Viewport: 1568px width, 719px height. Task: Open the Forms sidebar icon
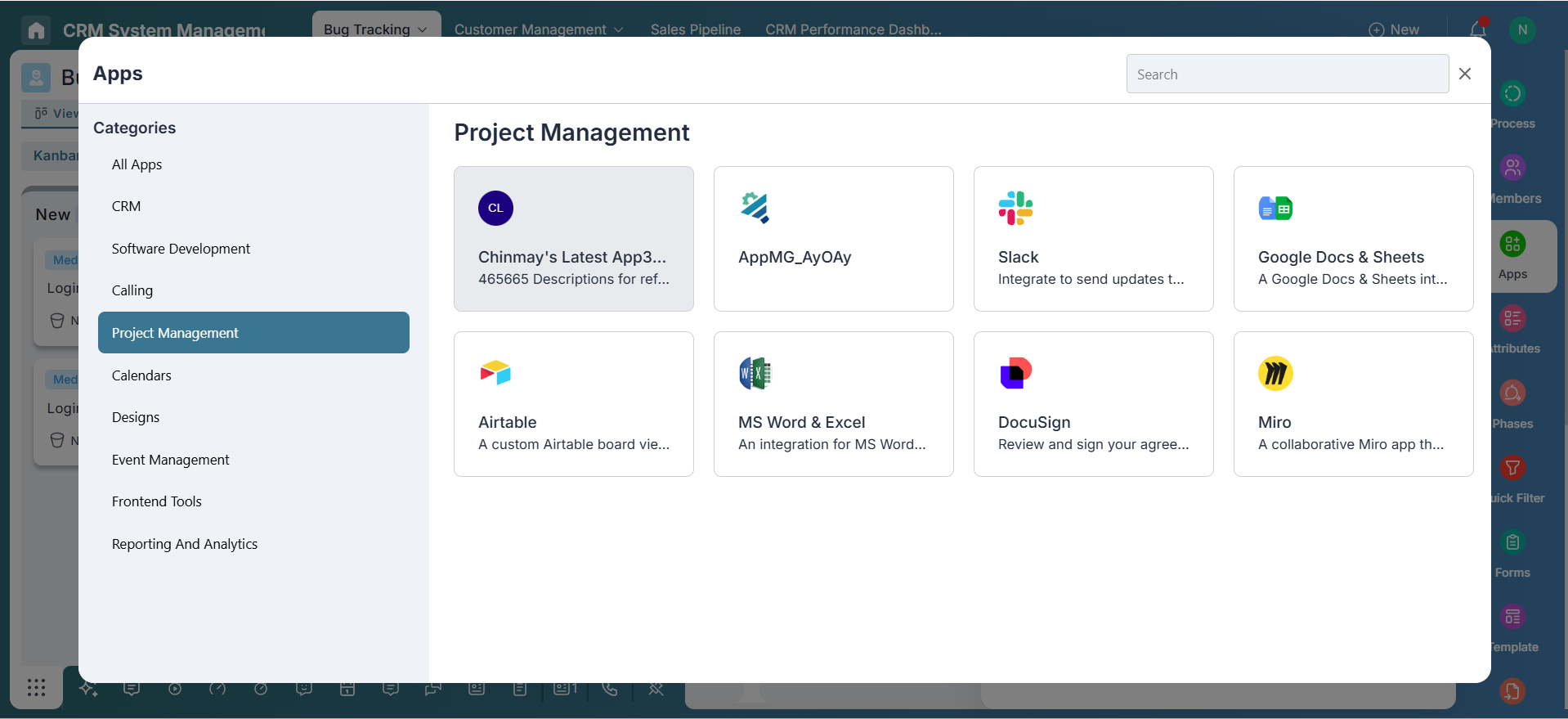[1512, 542]
